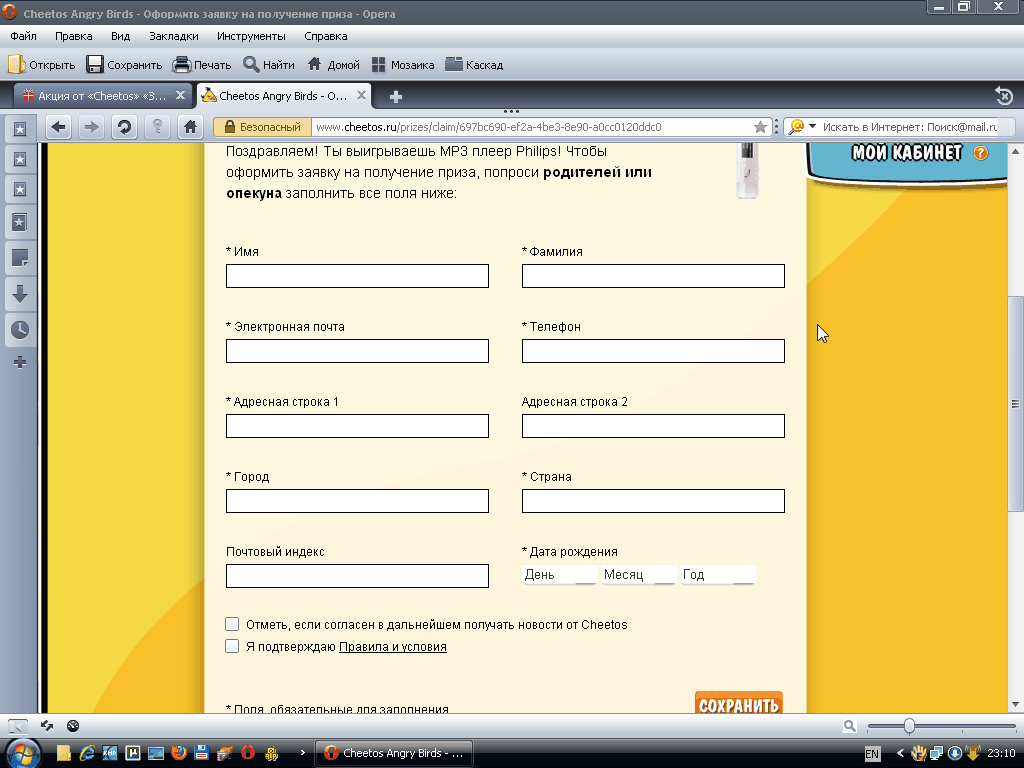Open the History clock panel in sidebar
This screenshot has height=768, width=1024.
(20, 330)
